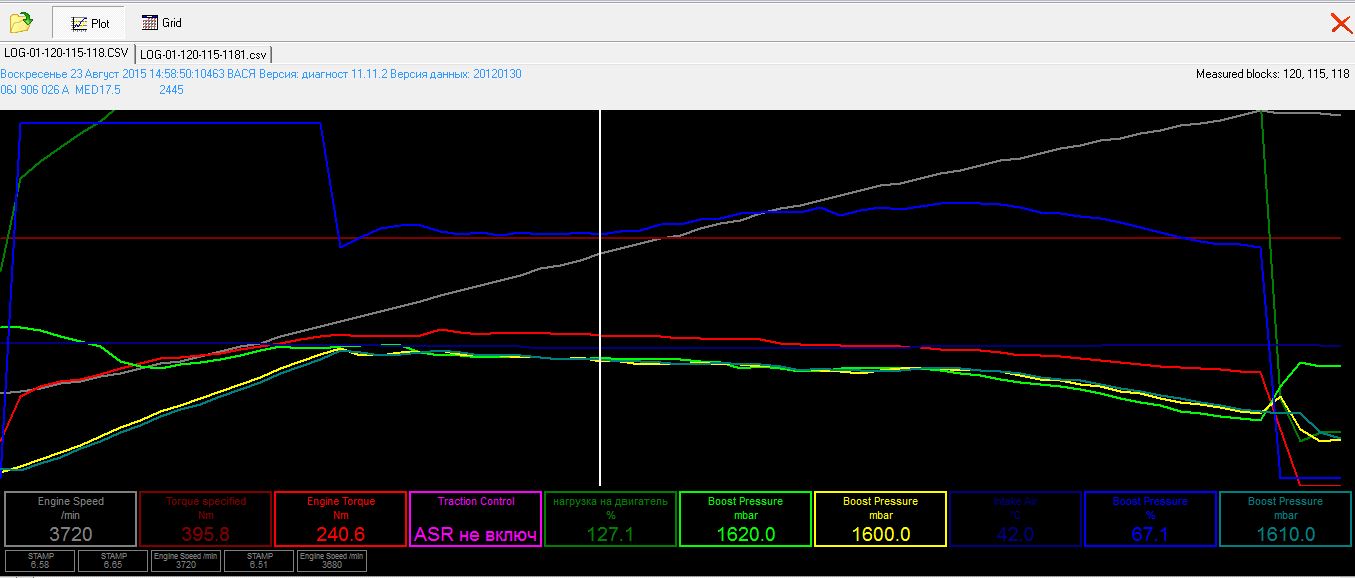
Task: Toggle blue Boost Pressure percent box 67.1
Action: pyautogui.click(x=1150, y=519)
